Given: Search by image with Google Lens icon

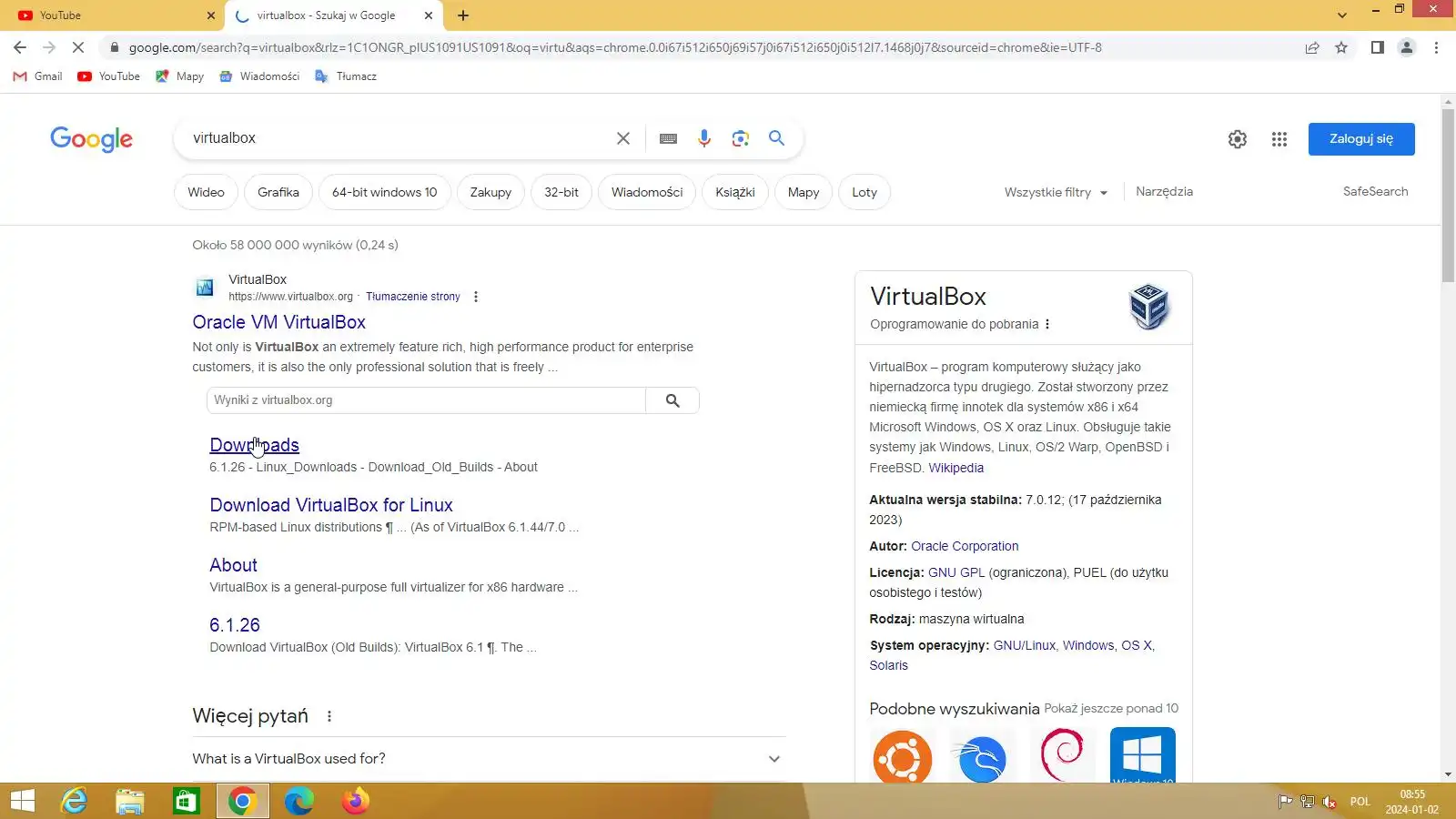Looking at the screenshot, I should (741, 138).
